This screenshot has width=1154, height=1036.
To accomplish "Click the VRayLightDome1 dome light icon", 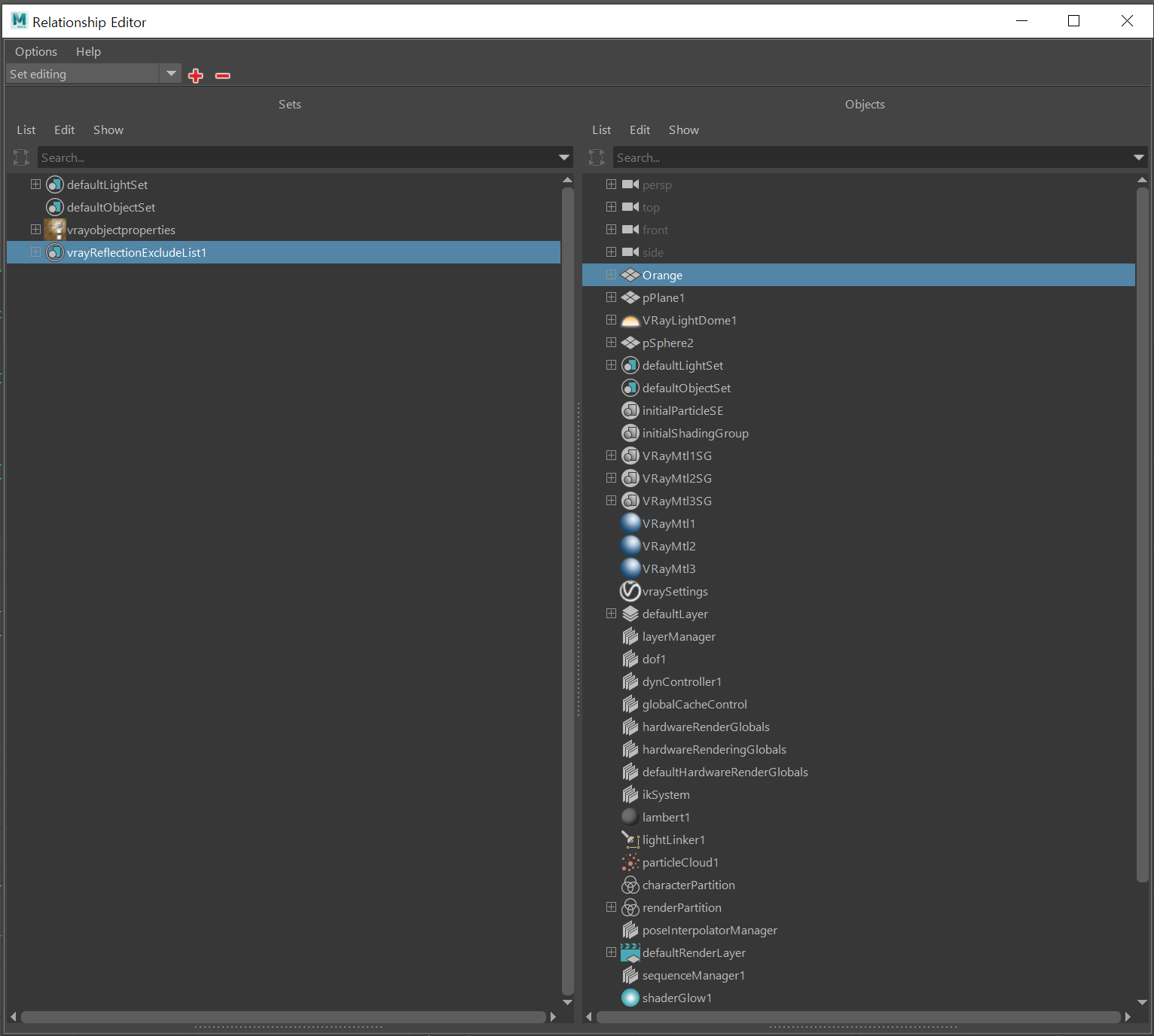I will click(x=630, y=321).
